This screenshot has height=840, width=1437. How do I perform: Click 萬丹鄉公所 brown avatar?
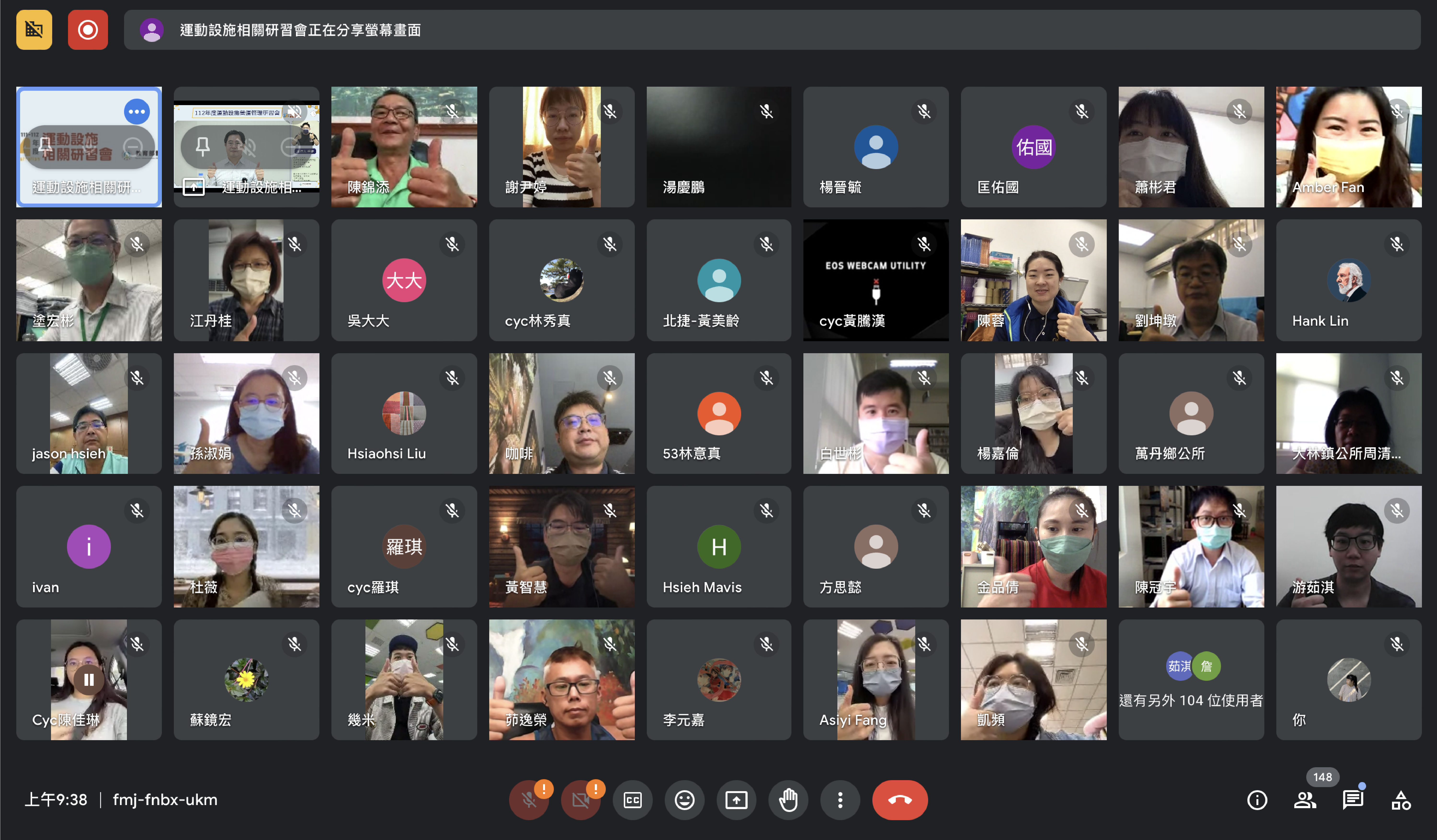(x=1191, y=414)
